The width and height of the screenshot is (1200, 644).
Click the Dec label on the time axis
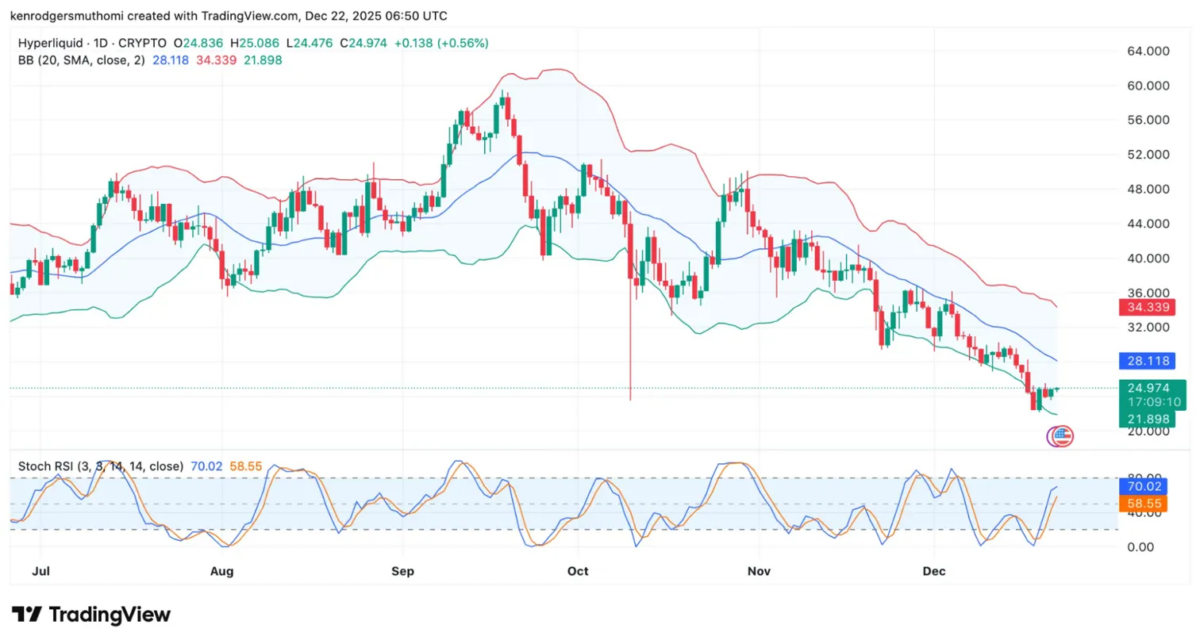pos(933,571)
